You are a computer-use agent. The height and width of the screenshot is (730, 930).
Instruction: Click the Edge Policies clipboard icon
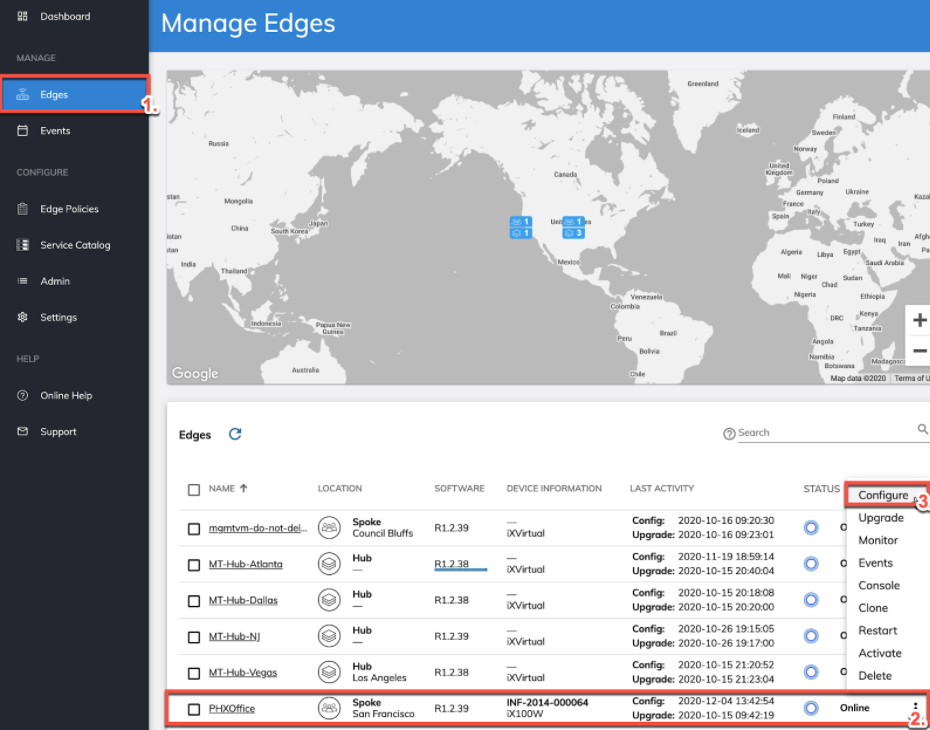[23, 209]
